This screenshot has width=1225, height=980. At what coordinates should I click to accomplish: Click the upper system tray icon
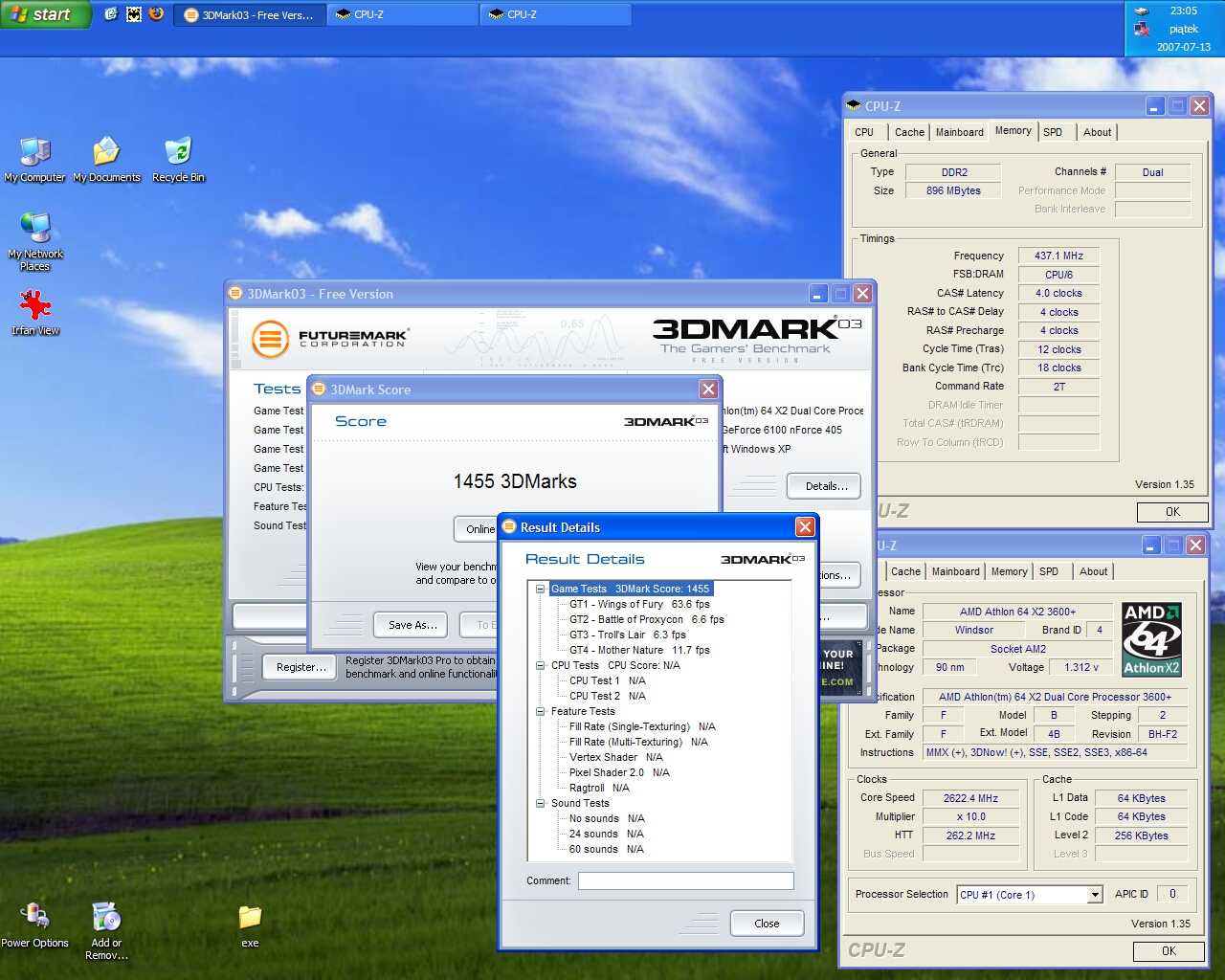click(1141, 11)
